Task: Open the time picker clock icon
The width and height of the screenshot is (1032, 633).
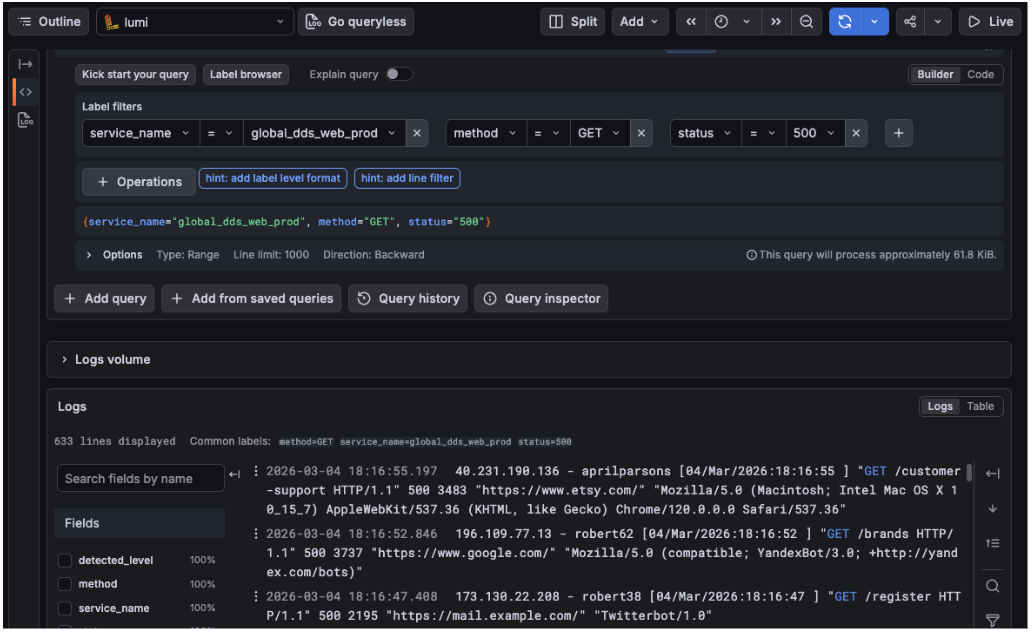Action: pyautogui.click(x=721, y=22)
